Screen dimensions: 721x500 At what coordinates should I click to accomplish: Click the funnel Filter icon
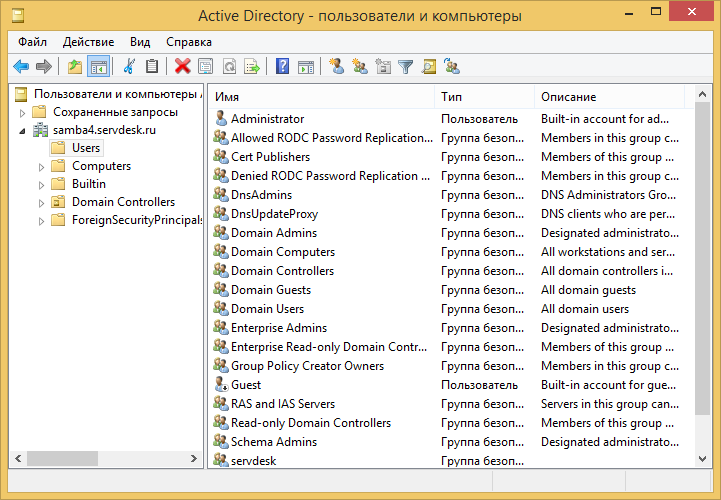(x=406, y=67)
